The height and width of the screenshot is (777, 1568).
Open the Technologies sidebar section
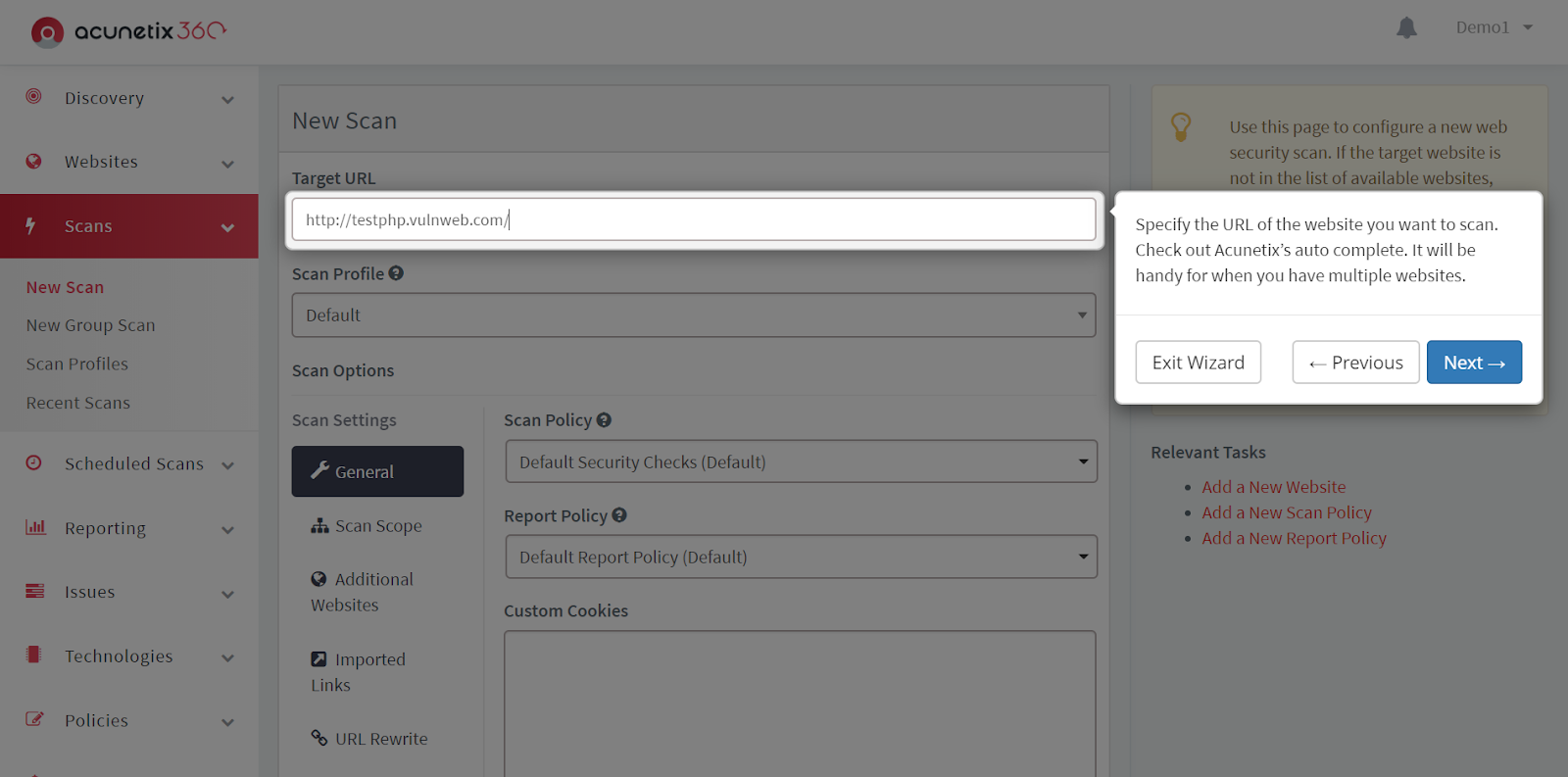[129, 656]
